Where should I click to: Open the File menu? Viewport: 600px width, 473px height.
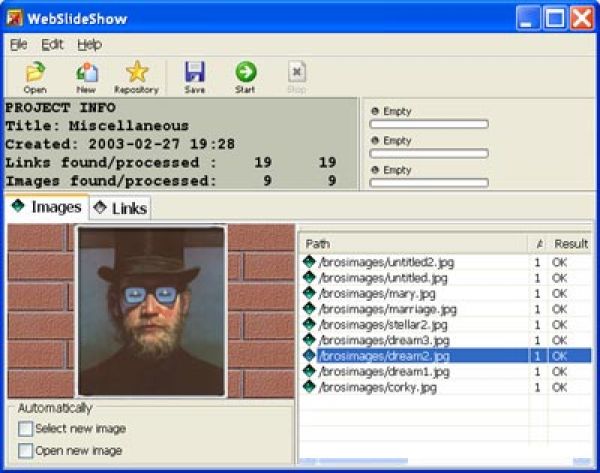pyautogui.click(x=18, y=45)
